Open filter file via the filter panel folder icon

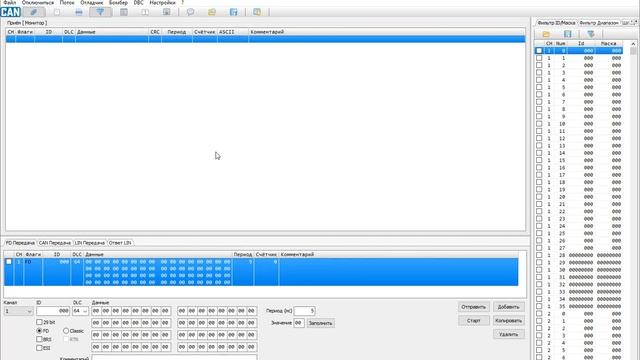point(546,34)
